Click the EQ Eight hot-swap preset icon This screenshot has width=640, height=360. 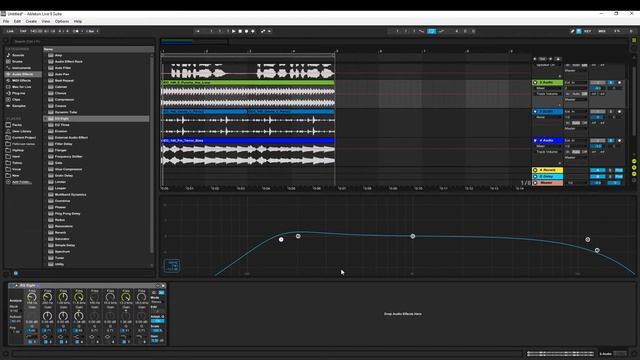pos(158,286)
